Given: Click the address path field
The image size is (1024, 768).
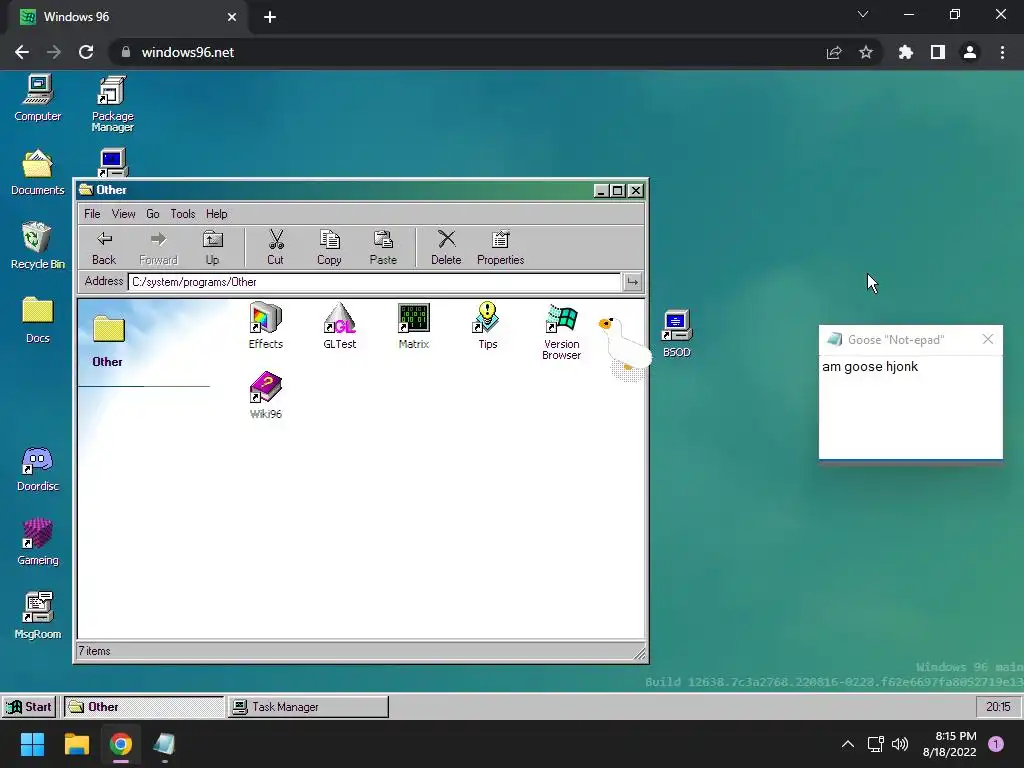Looking at the screenshot, I should pyautogui.click(x=374, y=282).
